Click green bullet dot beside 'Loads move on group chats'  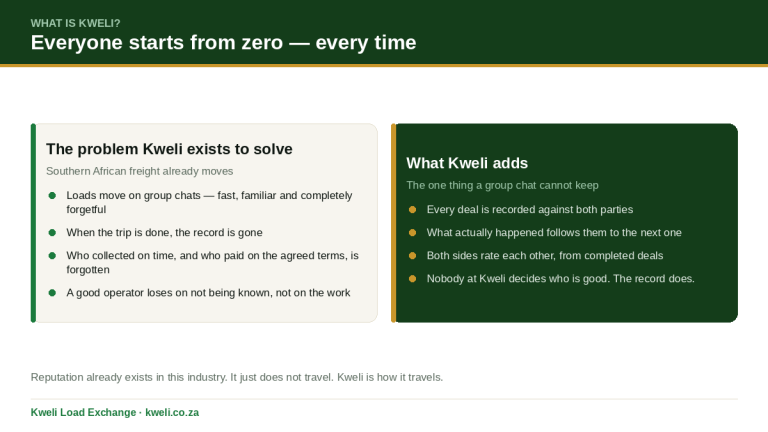52,195
